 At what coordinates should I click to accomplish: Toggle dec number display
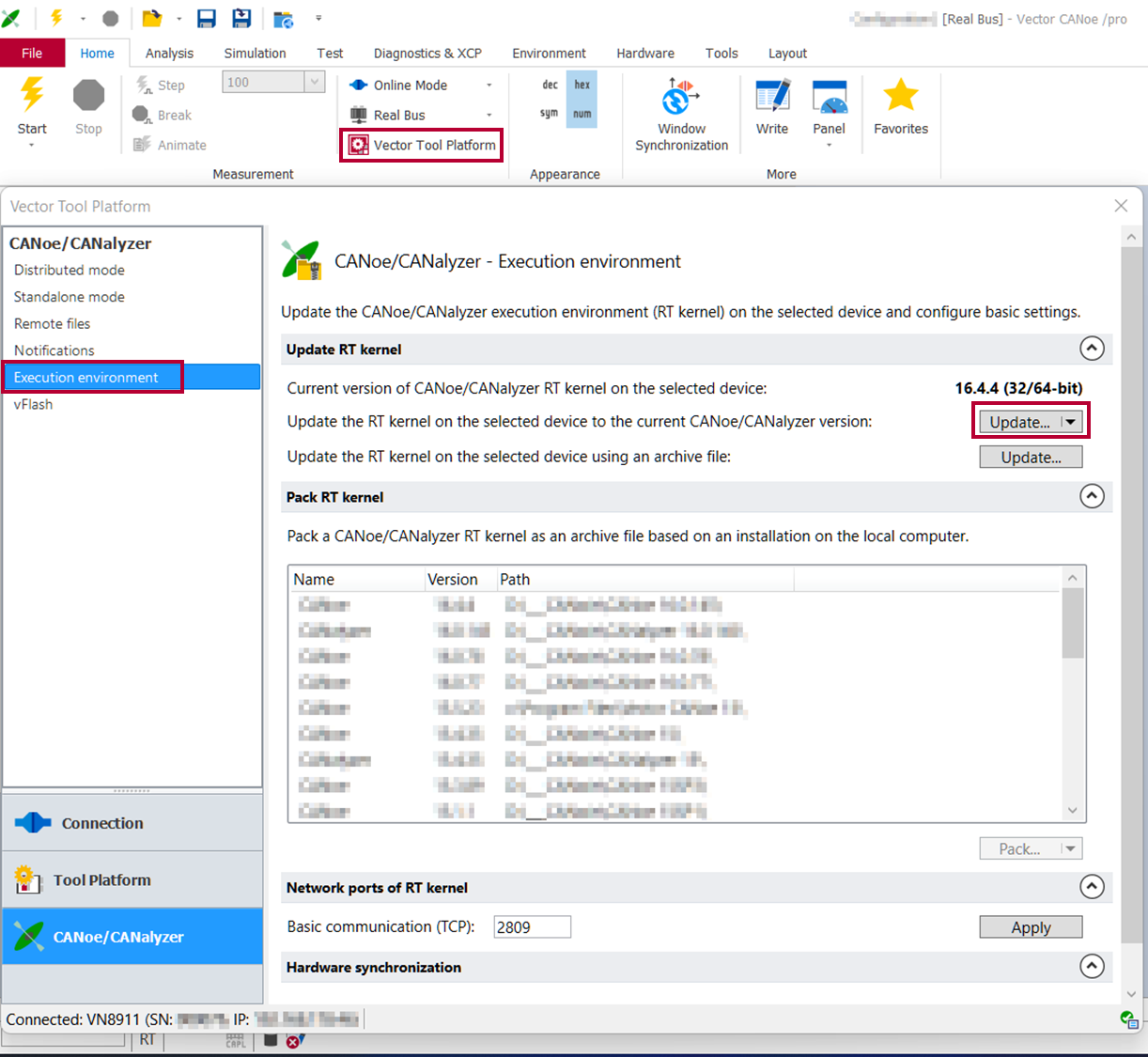[x=551, y=85]
